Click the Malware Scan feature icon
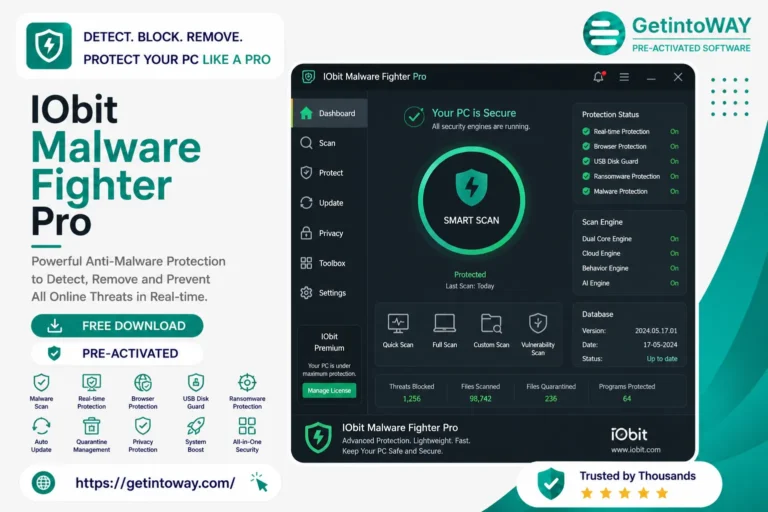The width and height of the screenshot is (768, 512). [x=41, y=382]
